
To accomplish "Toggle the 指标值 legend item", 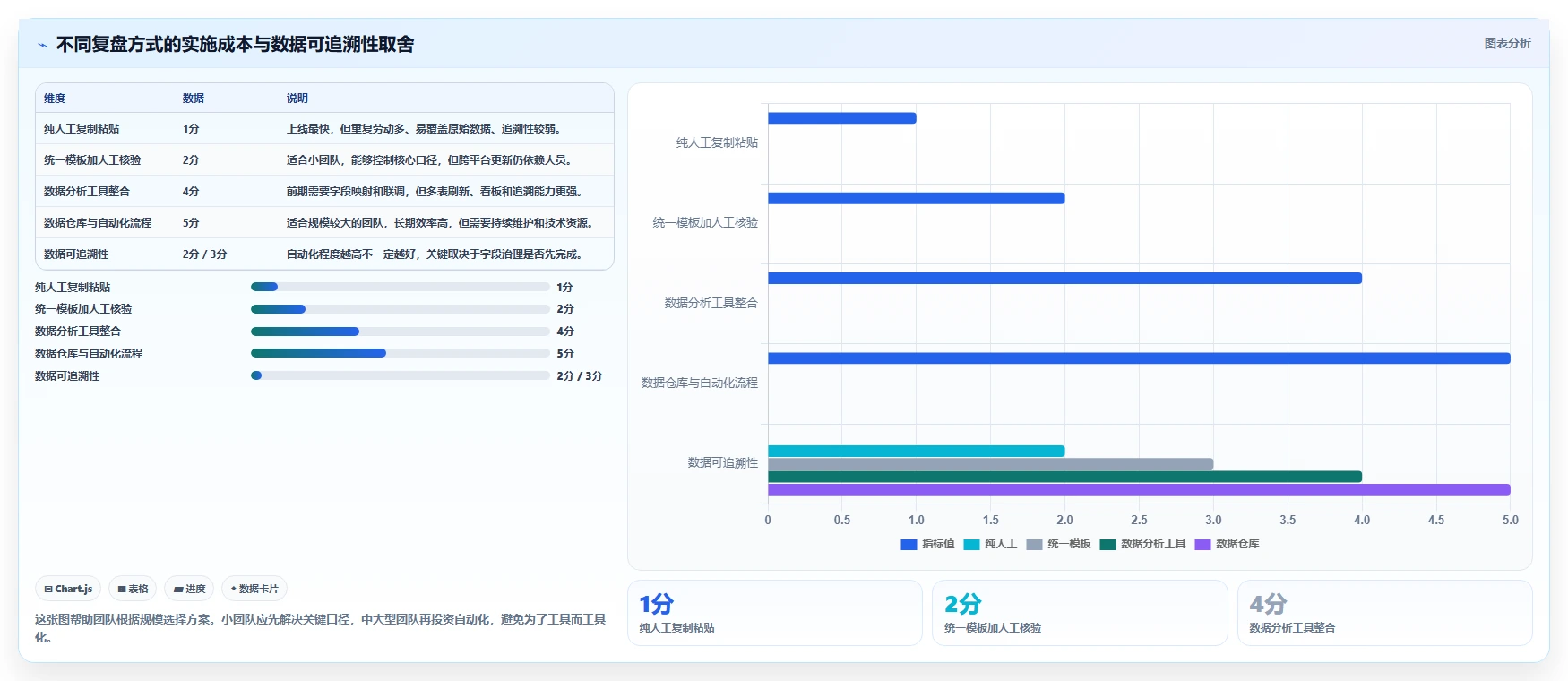I will (x=927, y=544).
